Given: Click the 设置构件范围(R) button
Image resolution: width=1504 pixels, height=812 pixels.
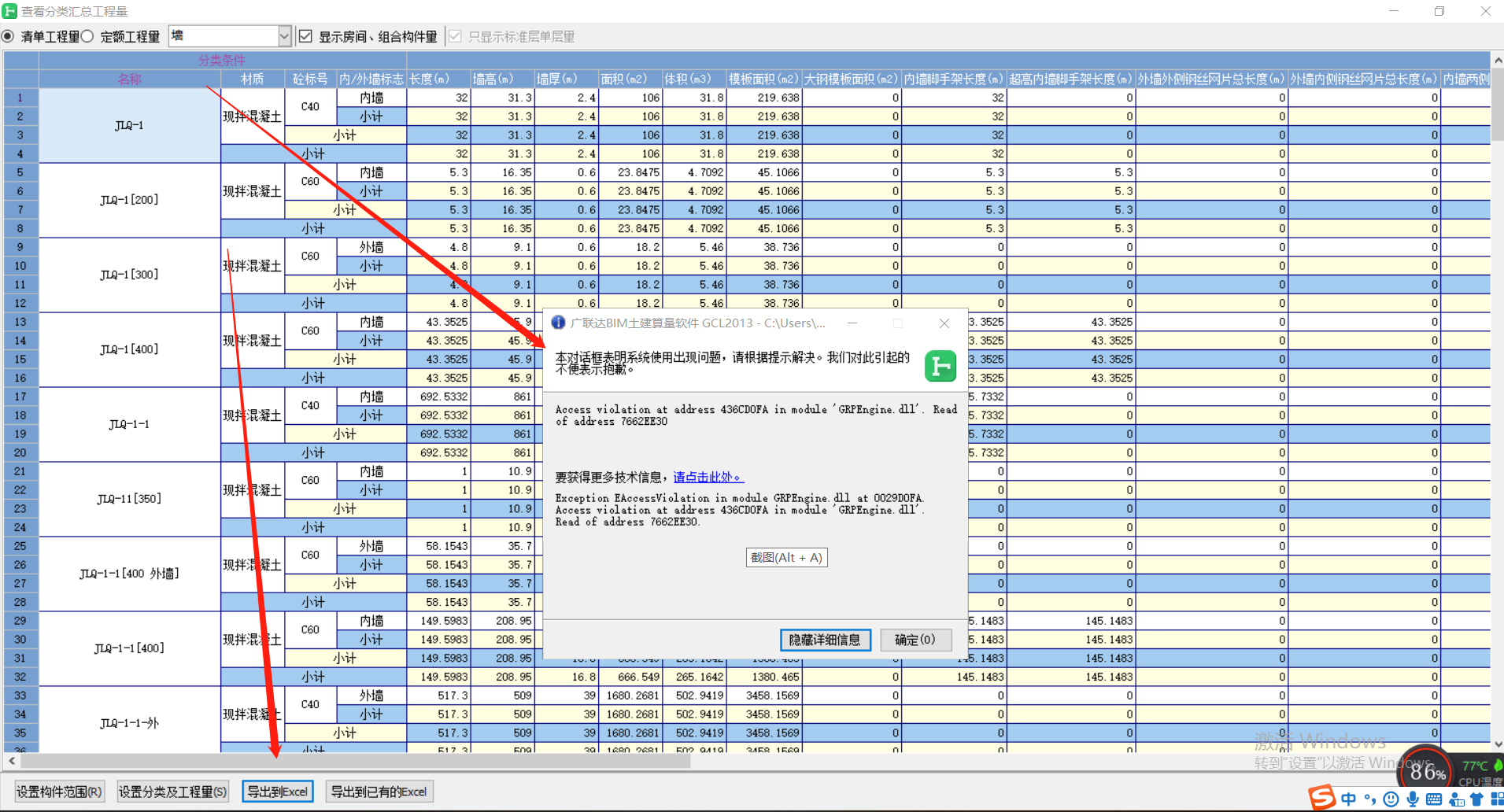Looking at the screenshot, I should 59,792.
